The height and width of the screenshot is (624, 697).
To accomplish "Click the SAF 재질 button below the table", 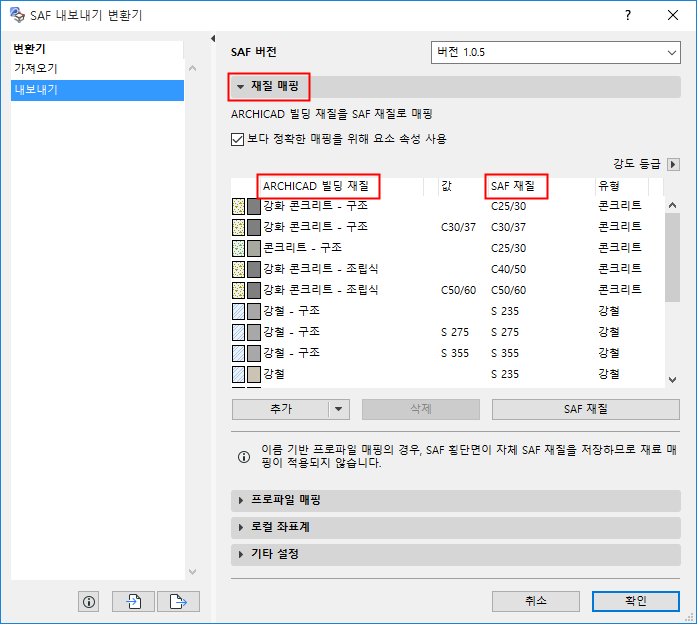I will 585,409.
